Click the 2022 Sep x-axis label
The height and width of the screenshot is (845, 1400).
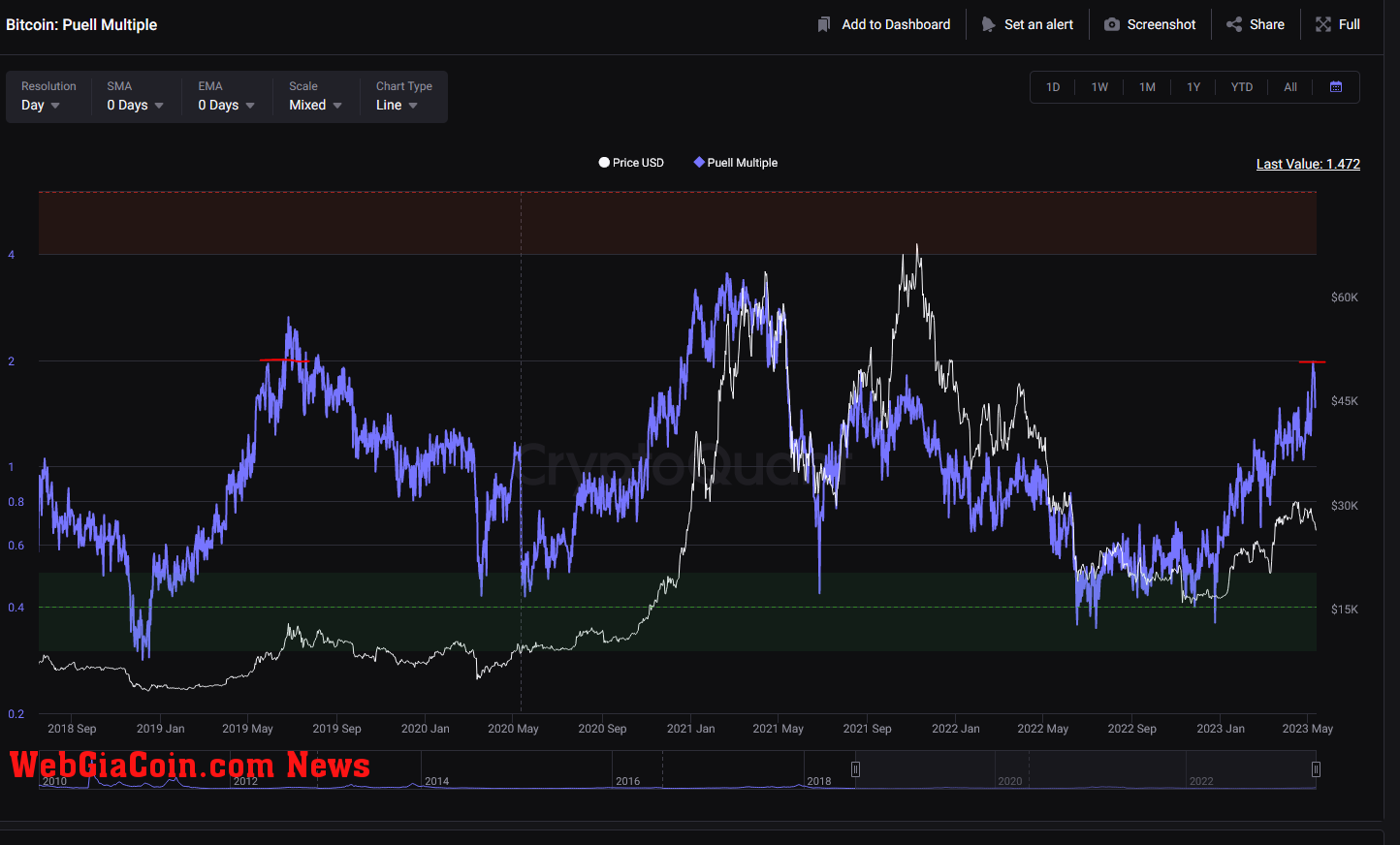tap(1131, 729)
